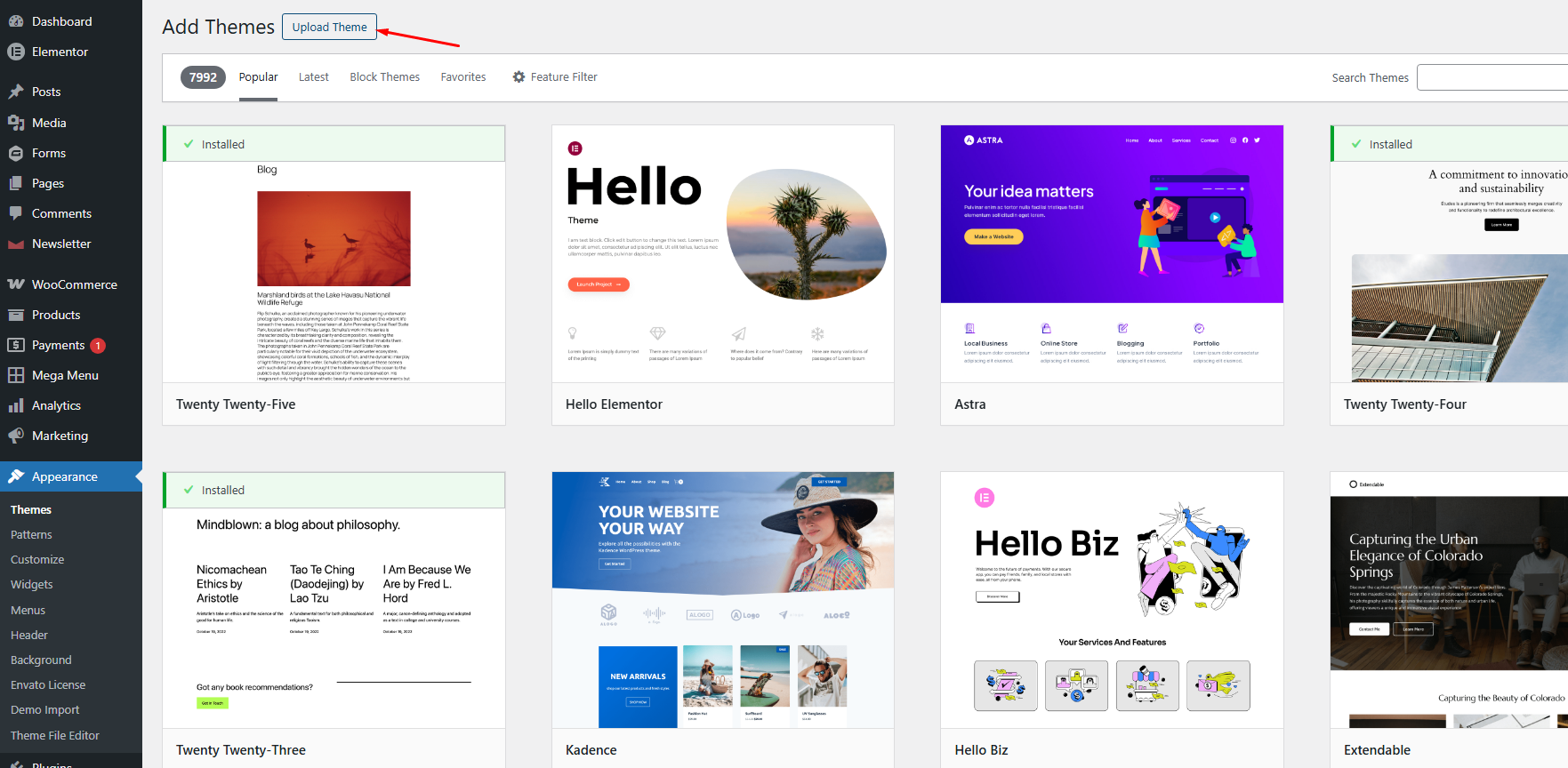Click the Newsletter envelope icon
Viewport: 1568px width, 768px height.
pyautogui.click(x=16, y=244)
